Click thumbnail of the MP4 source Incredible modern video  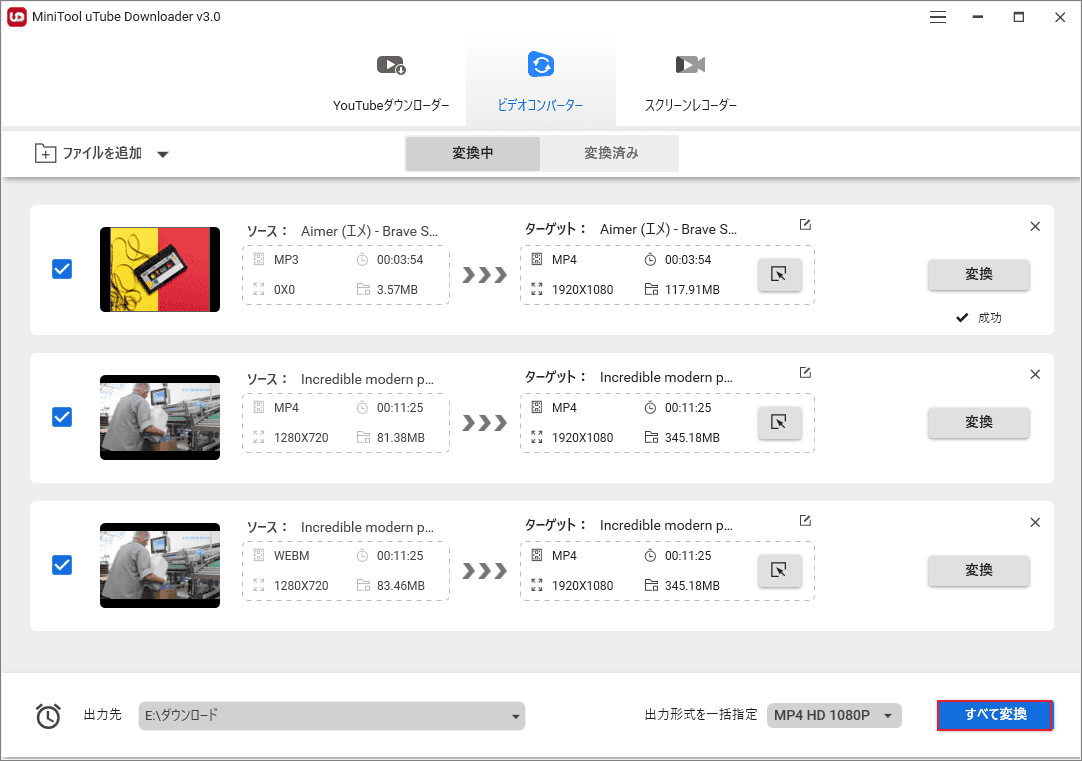tap(160, 417)
